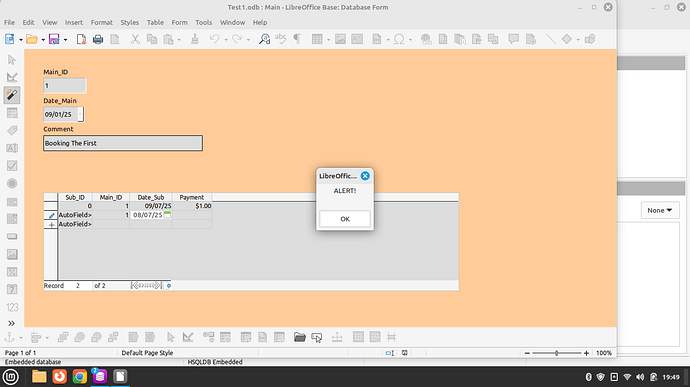Click the Comment text field
The width and height of the screenshot is (690, 387).
(123, 143)
